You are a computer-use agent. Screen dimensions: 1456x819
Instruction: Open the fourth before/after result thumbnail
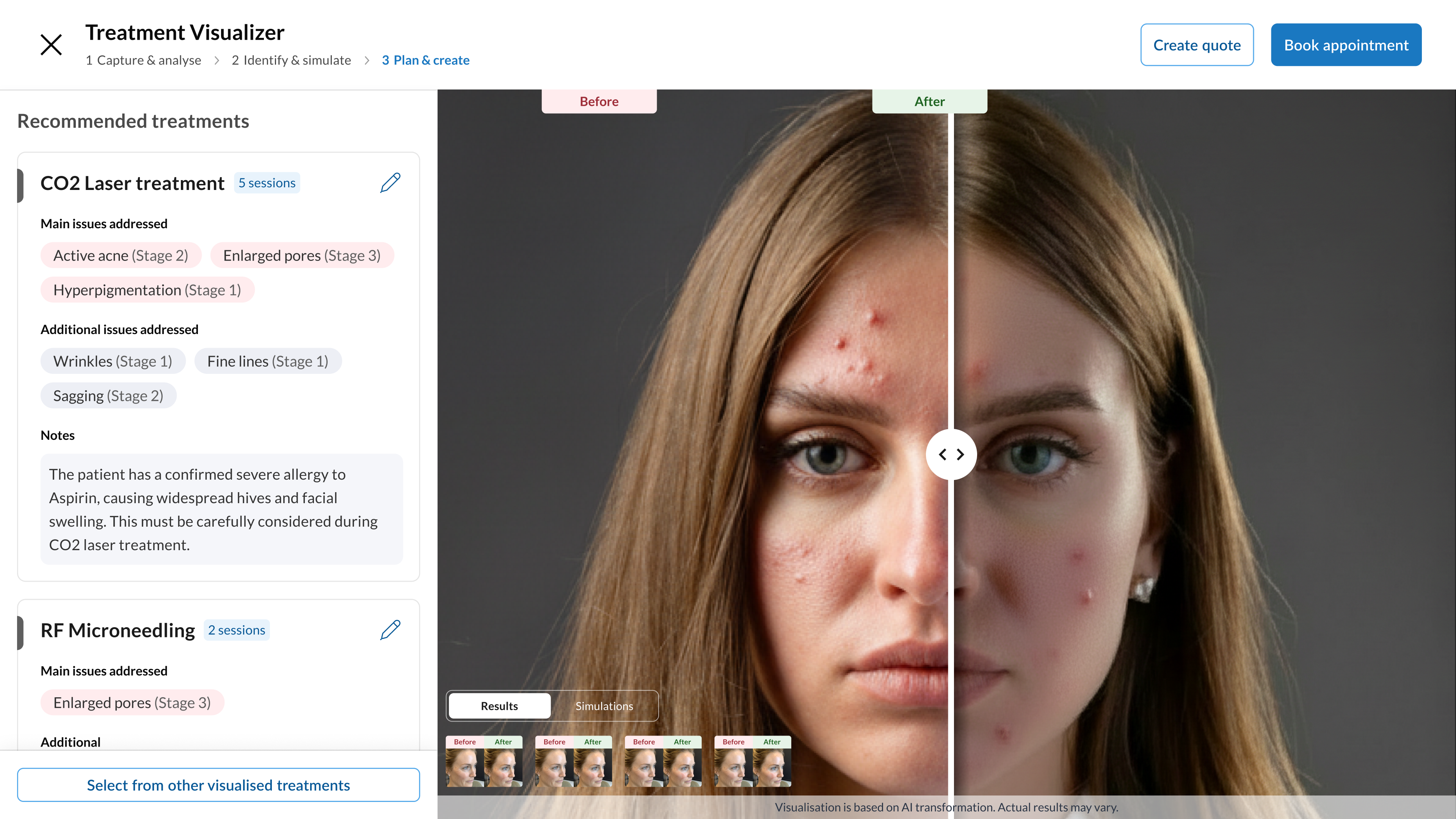tap(752, 761)
